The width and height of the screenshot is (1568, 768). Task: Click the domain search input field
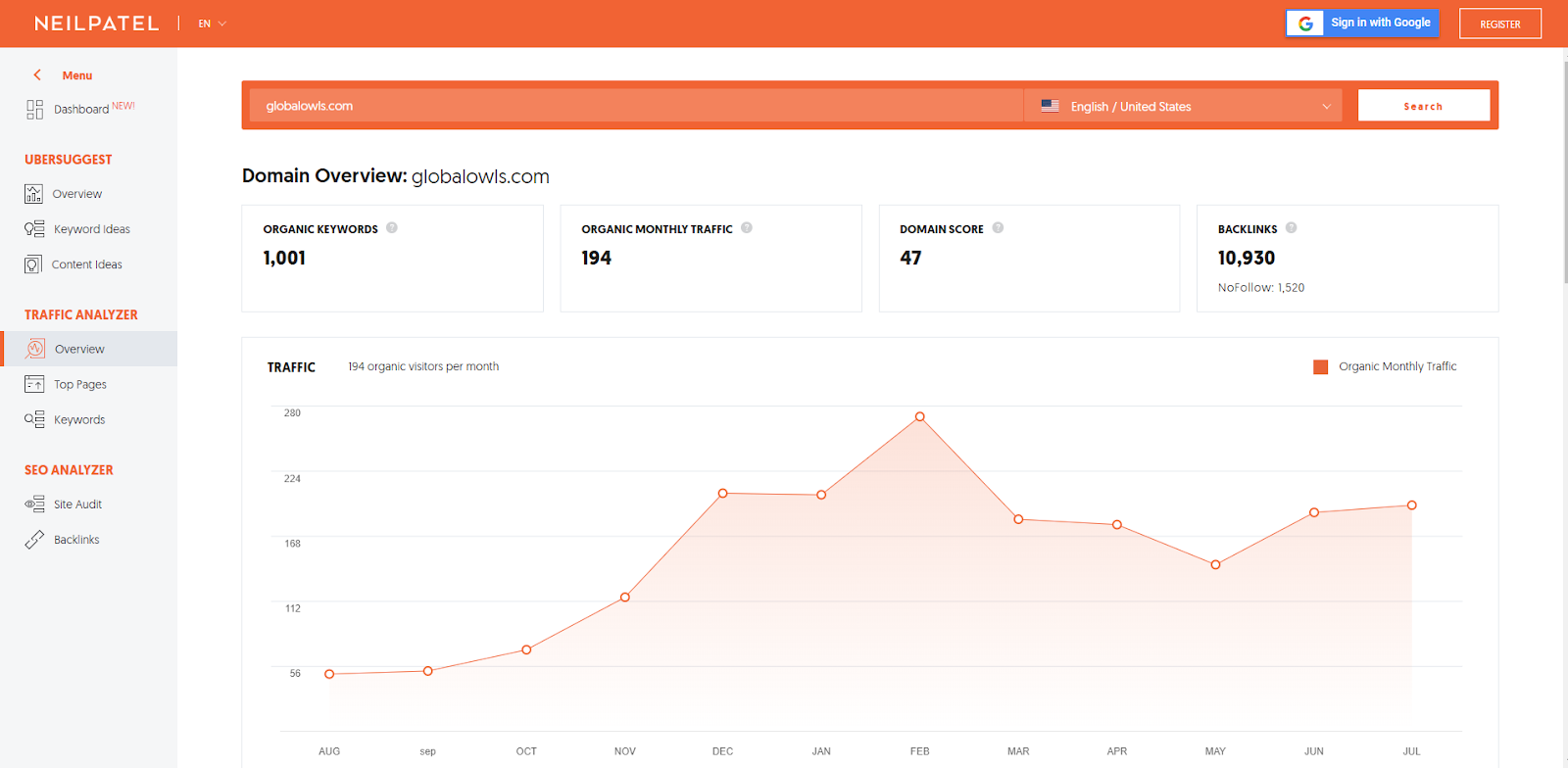tap(636, 106)
